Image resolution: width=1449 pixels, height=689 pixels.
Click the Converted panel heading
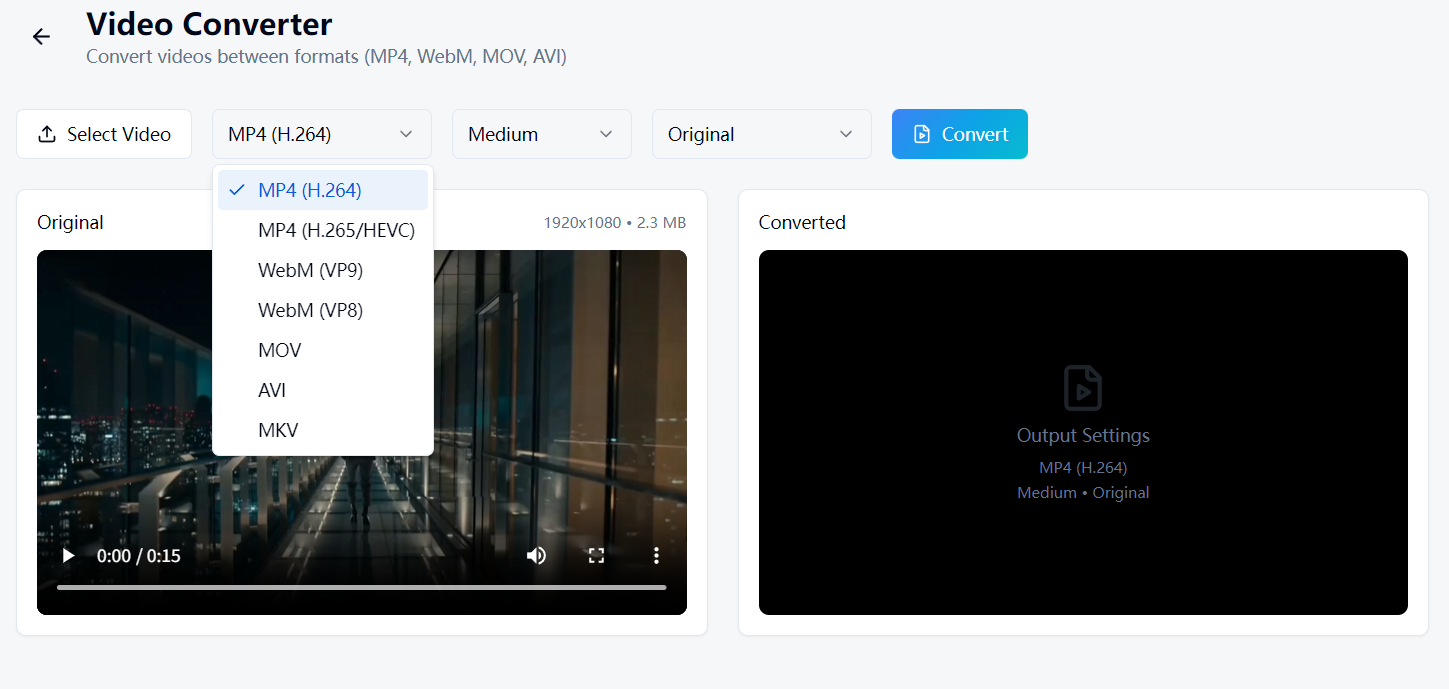(802, 222)
